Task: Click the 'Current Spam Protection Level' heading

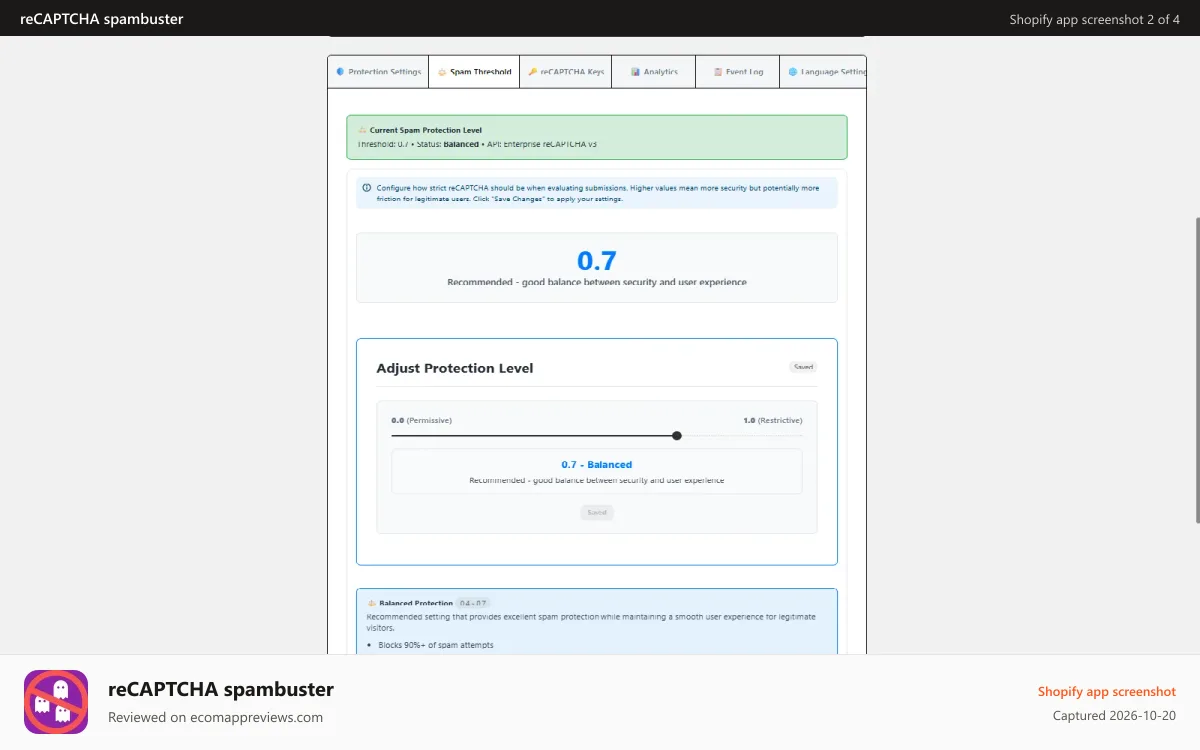Action: click(x=426, y=130)
